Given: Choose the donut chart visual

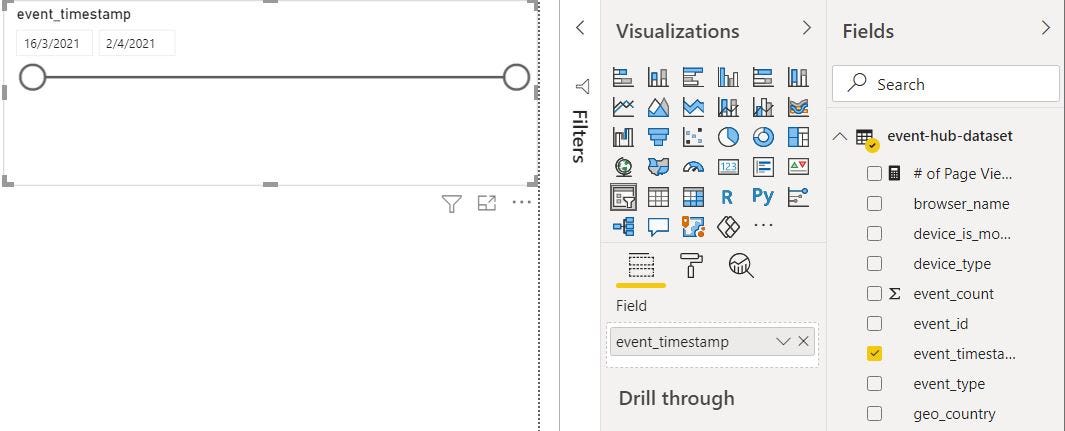Looking at the screenshot, I should (x=763, y=137).
